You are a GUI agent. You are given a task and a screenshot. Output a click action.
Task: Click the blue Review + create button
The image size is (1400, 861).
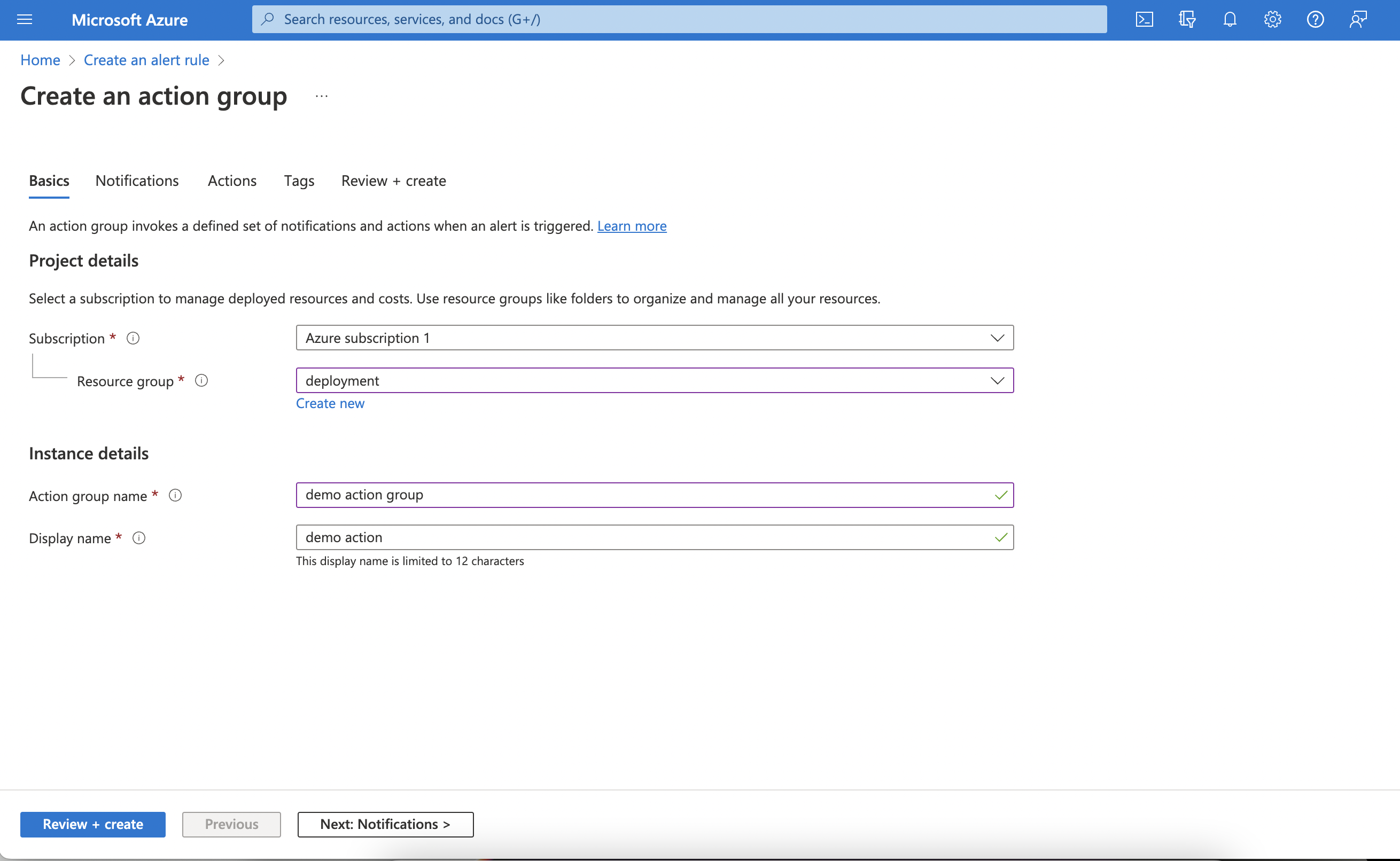(x=93, y=824)
